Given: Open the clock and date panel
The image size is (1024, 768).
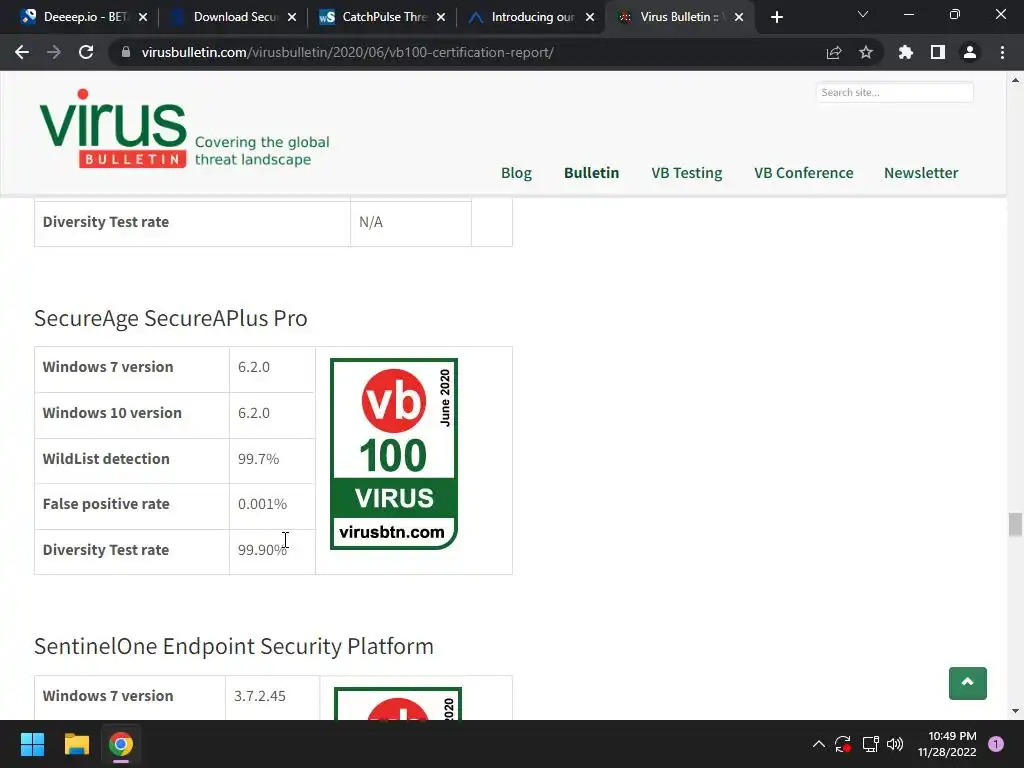Looking at the screenshot, I should [x=947, y=744].
